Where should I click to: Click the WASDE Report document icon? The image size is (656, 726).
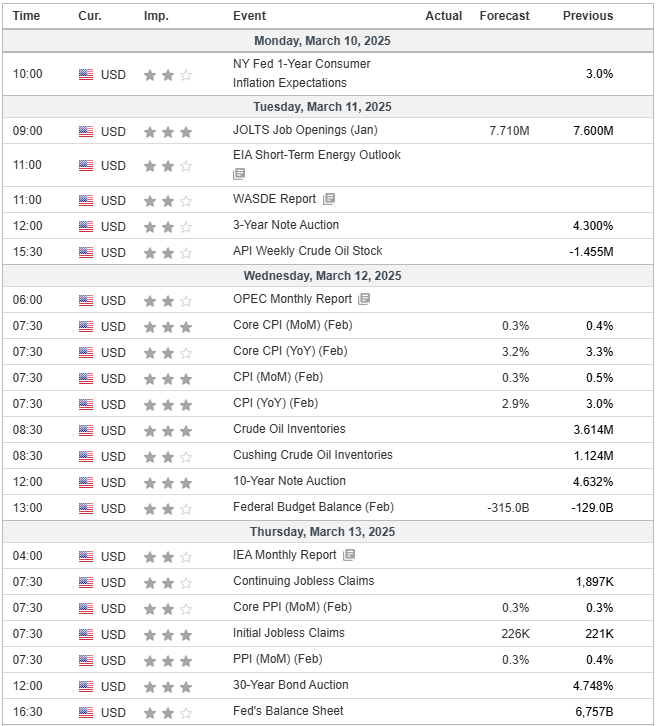coord(329,199)
